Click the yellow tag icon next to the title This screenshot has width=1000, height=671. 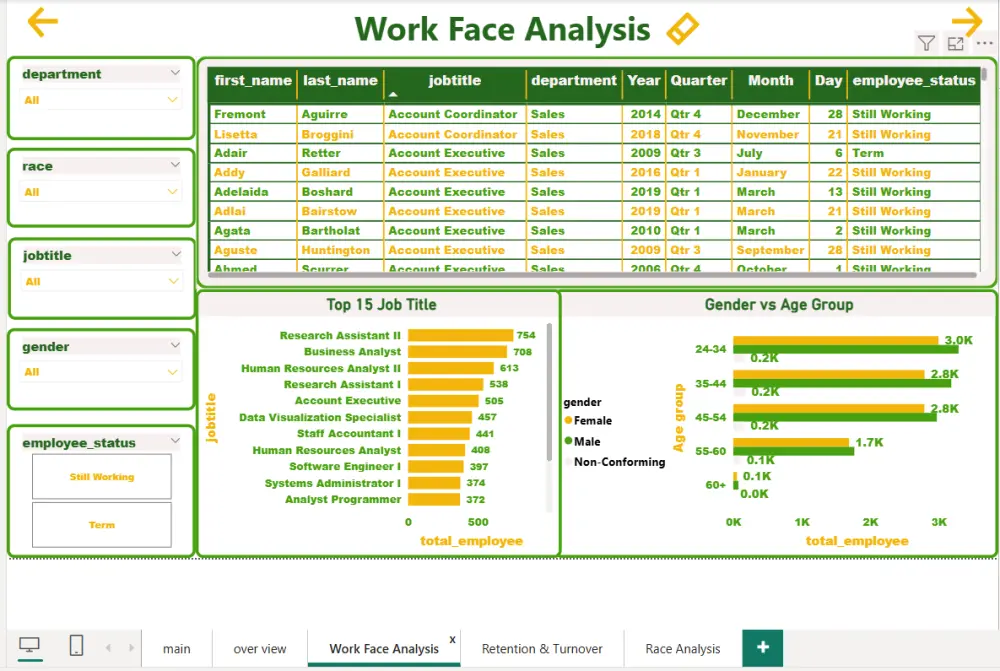click(x=684, y=30)
